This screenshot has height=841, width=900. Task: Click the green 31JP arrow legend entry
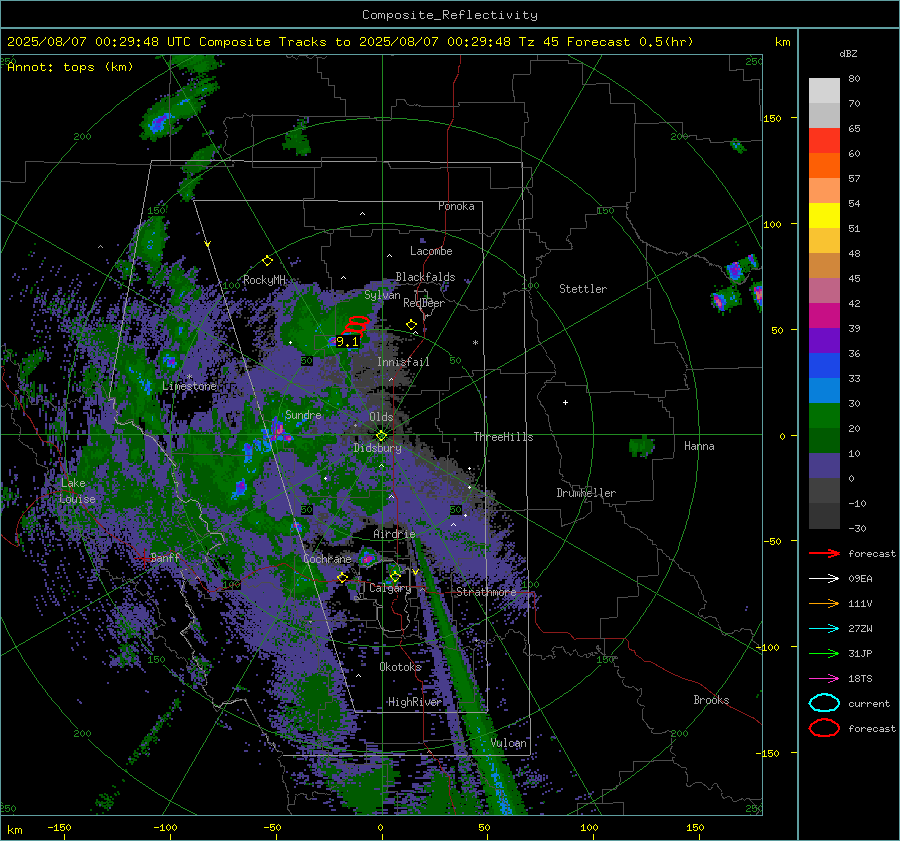(824, 653)
